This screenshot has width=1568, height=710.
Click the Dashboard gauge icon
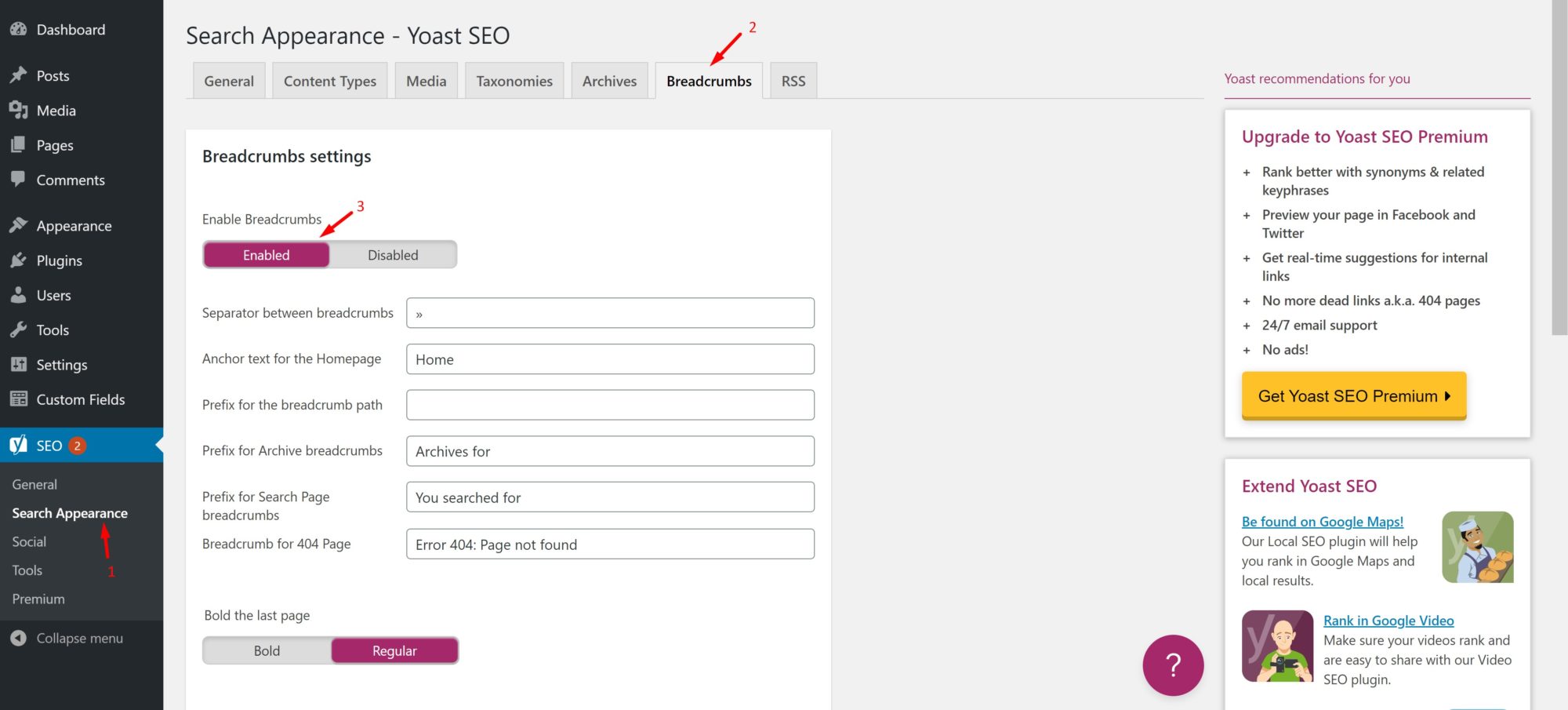point(19,30)
